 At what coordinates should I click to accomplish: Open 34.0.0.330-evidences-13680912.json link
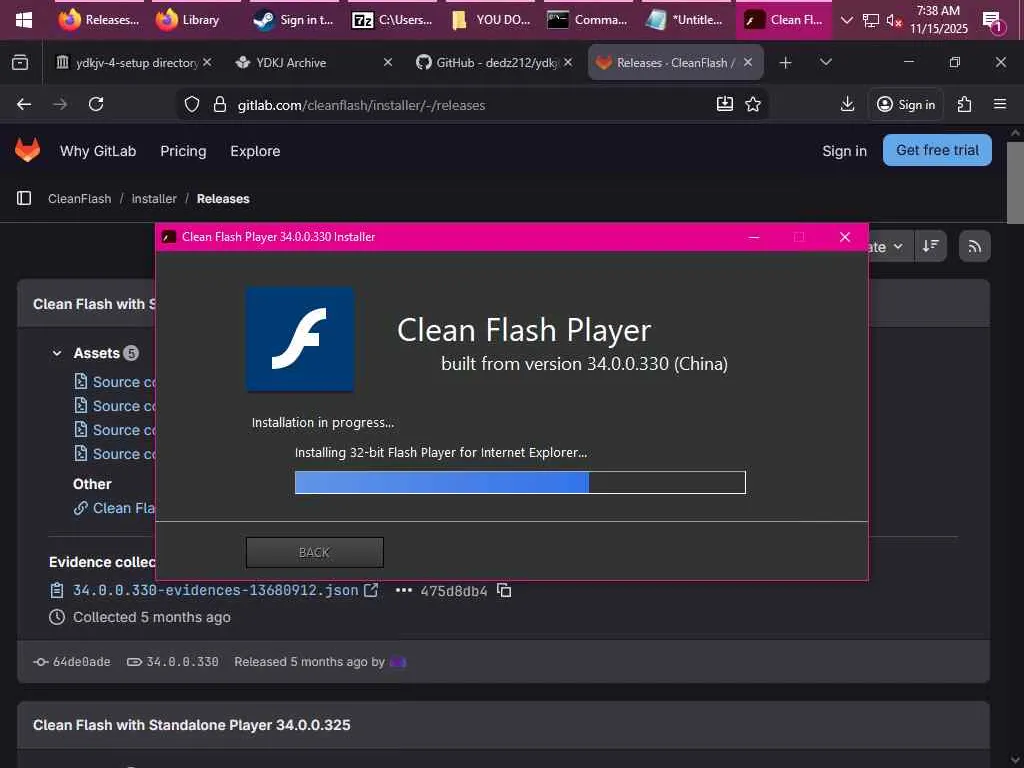click(x=215, y=590)
